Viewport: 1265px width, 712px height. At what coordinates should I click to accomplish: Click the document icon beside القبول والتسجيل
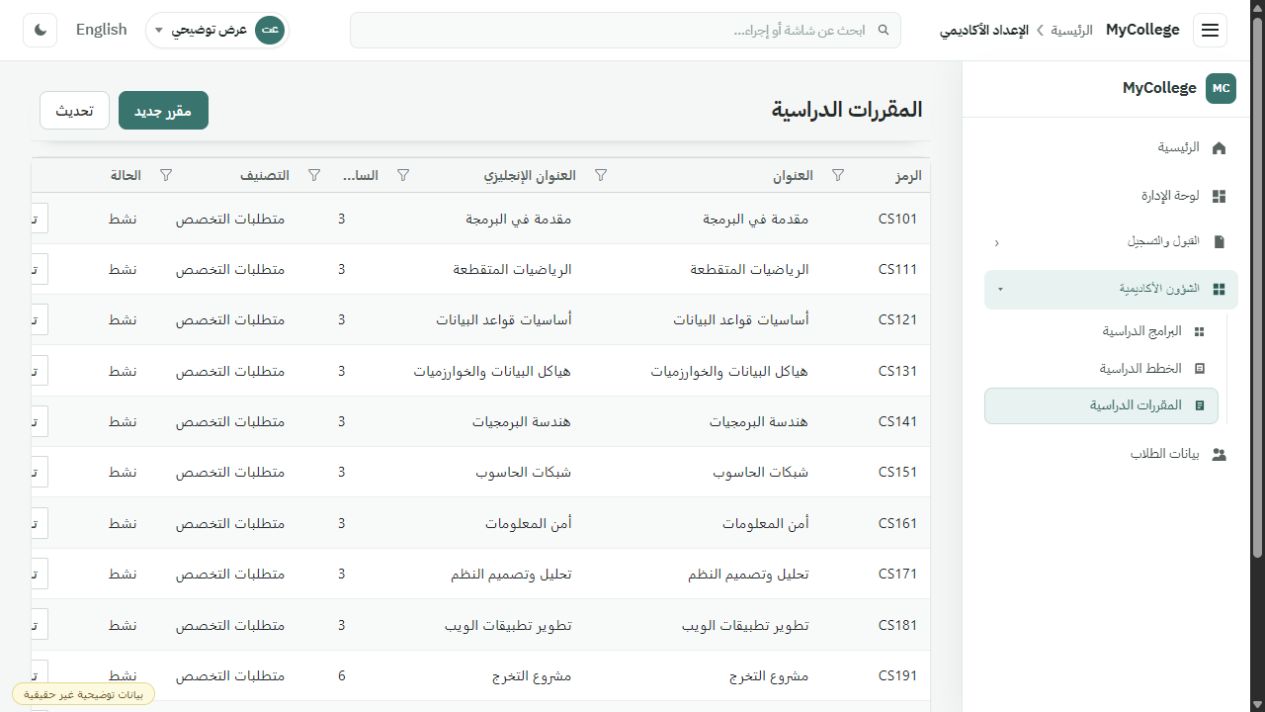click(1219, 242)
